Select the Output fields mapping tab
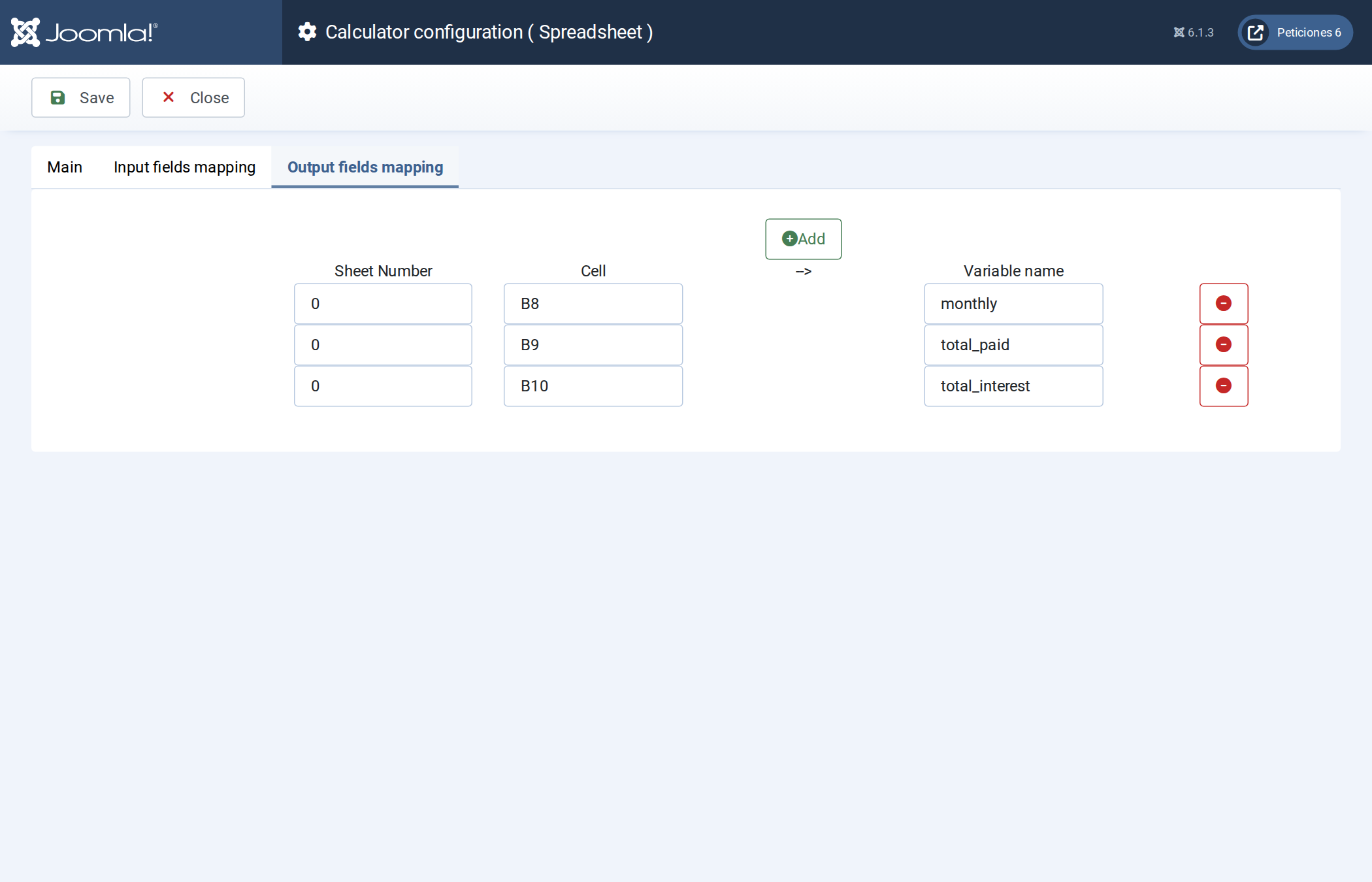The image size is (1372, 882). [x=365, y=167]
